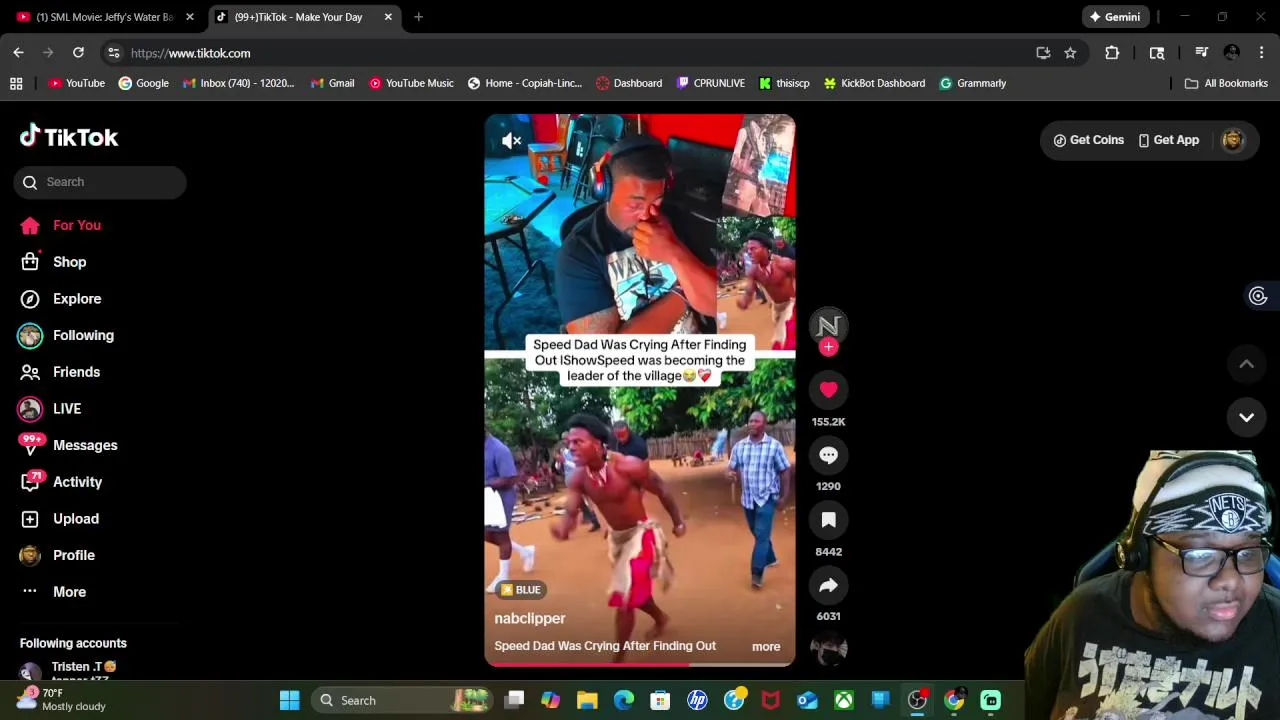The height and width of the screenshot is (720, 1280).
Task: Seek on video progress bar
Action: point(640,664)
